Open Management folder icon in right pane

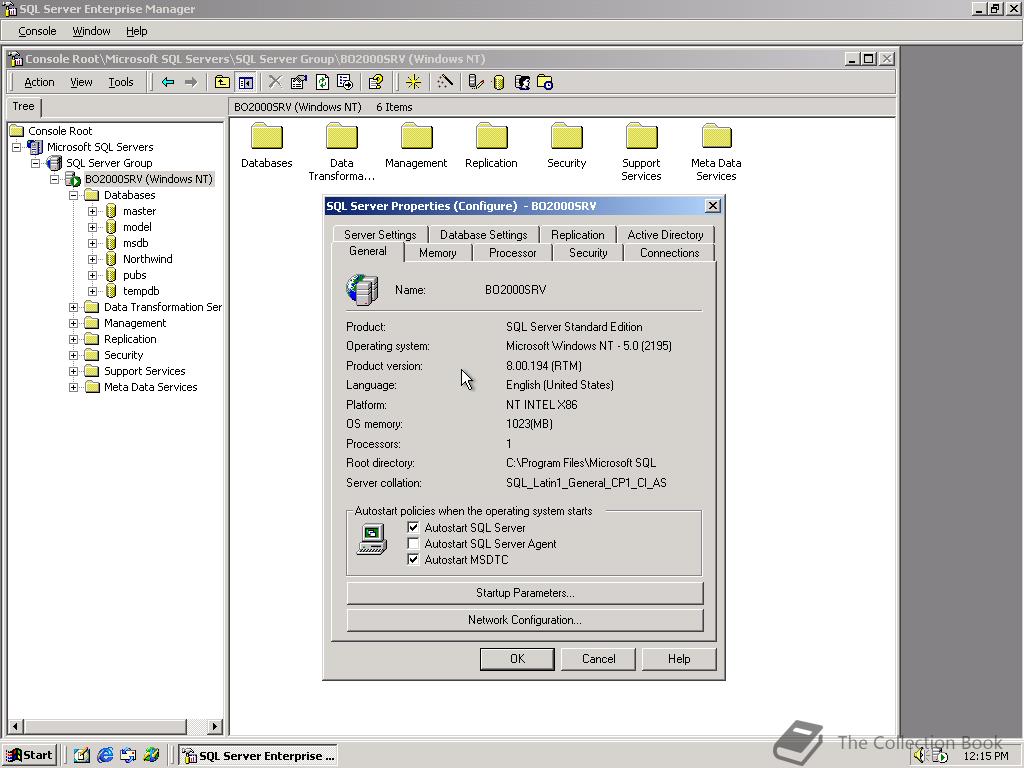click(x=417, y=136)
